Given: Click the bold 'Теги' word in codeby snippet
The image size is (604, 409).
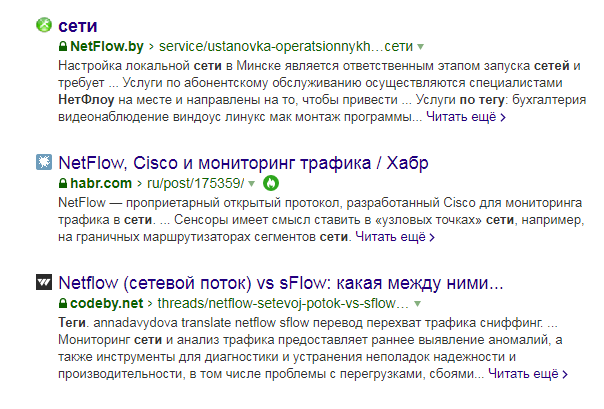Looking at the screenshot, I should pos(72,323).
